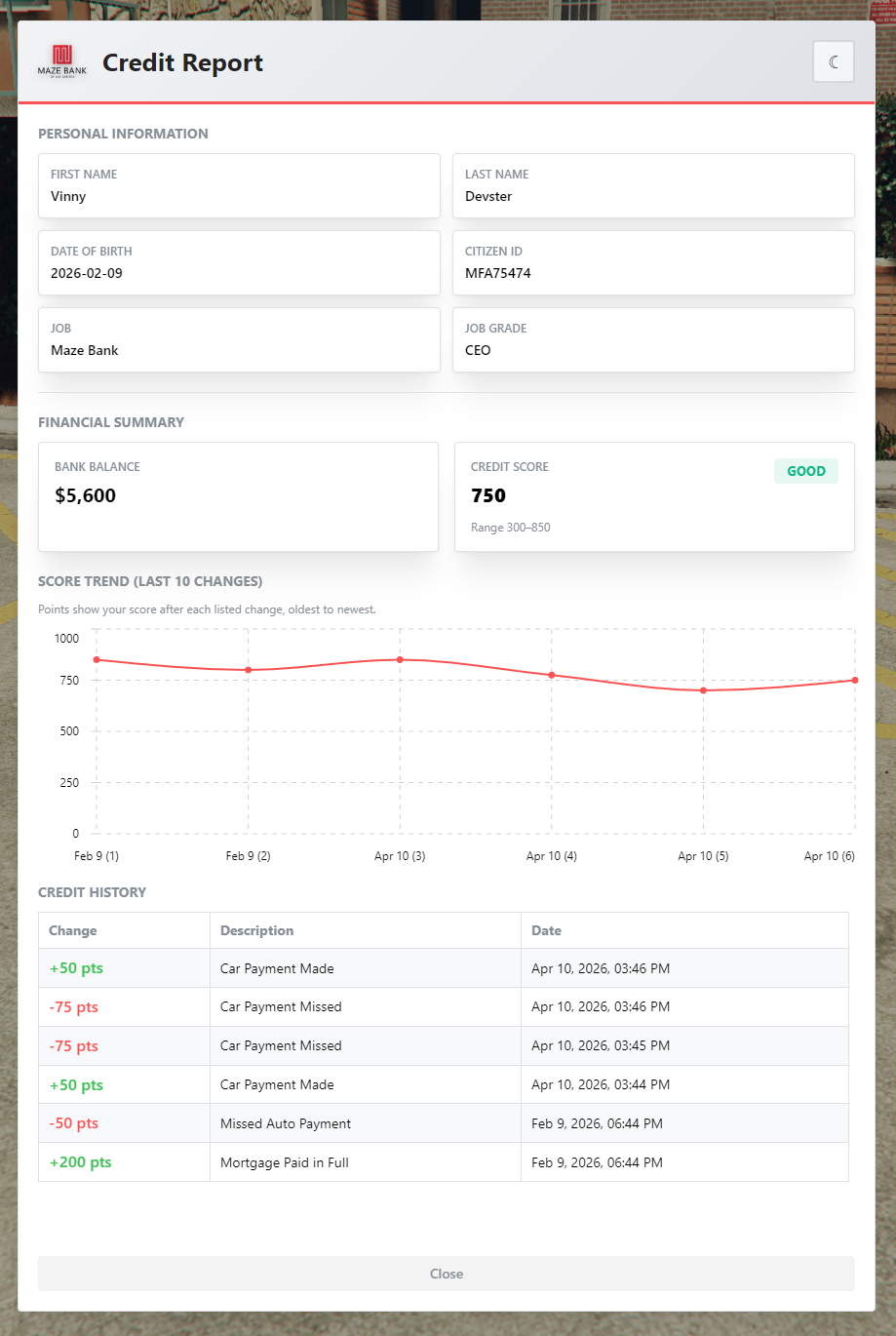Close the credit report
The image size is (896, 1336).
(x=447, y=1274)
